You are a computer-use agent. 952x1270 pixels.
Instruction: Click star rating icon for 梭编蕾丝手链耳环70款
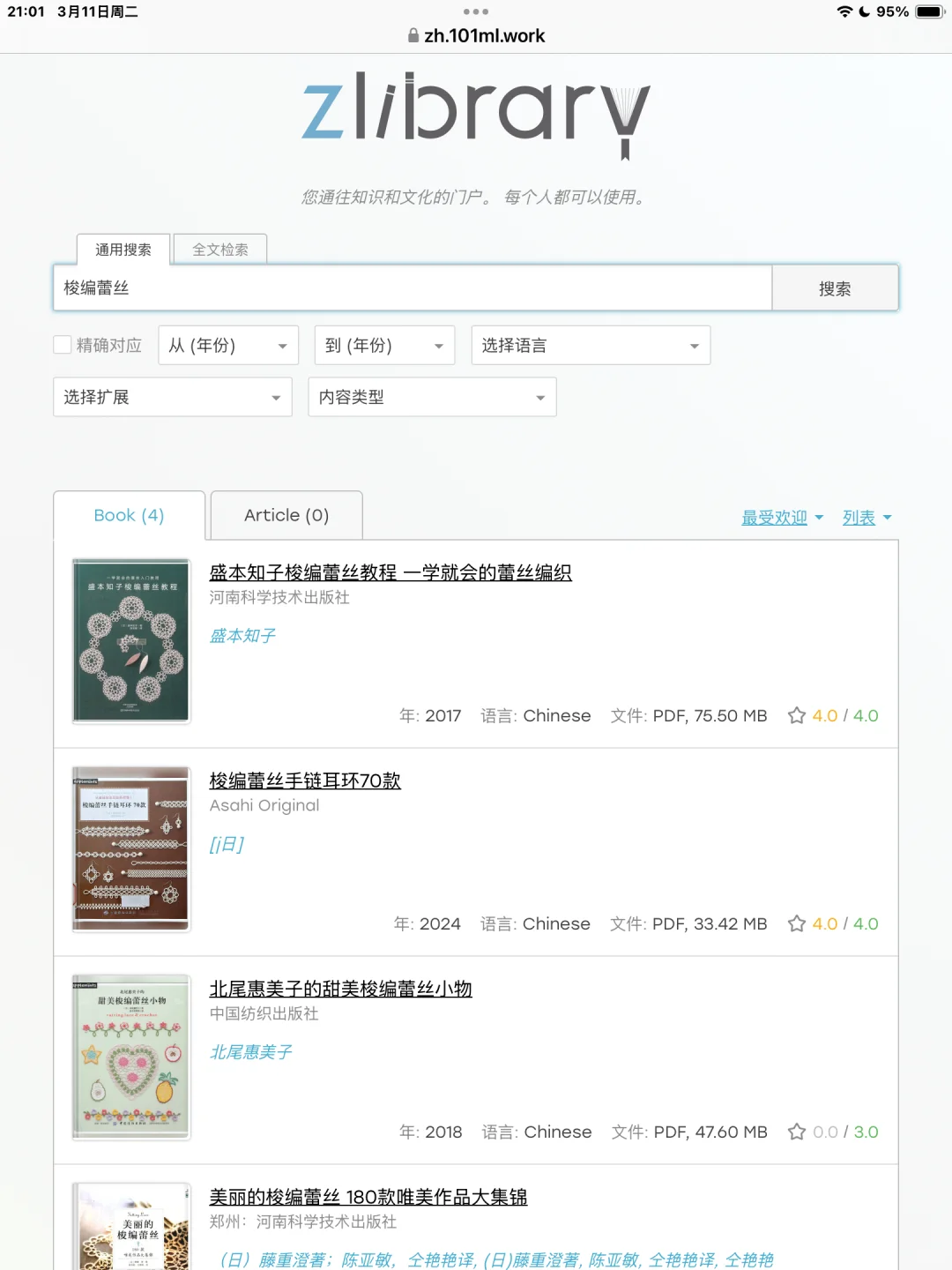(797, 923)
